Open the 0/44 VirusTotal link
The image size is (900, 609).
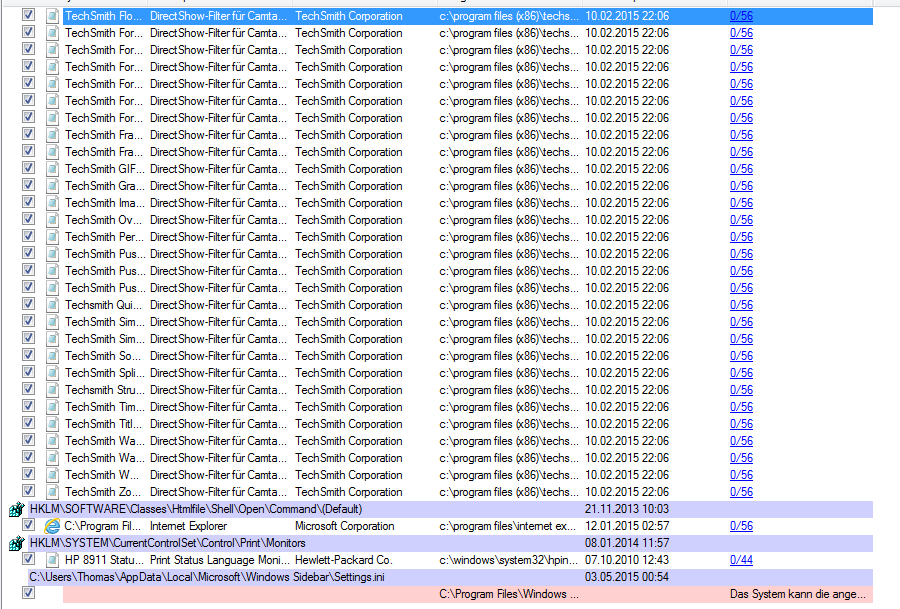coord(741,560)
